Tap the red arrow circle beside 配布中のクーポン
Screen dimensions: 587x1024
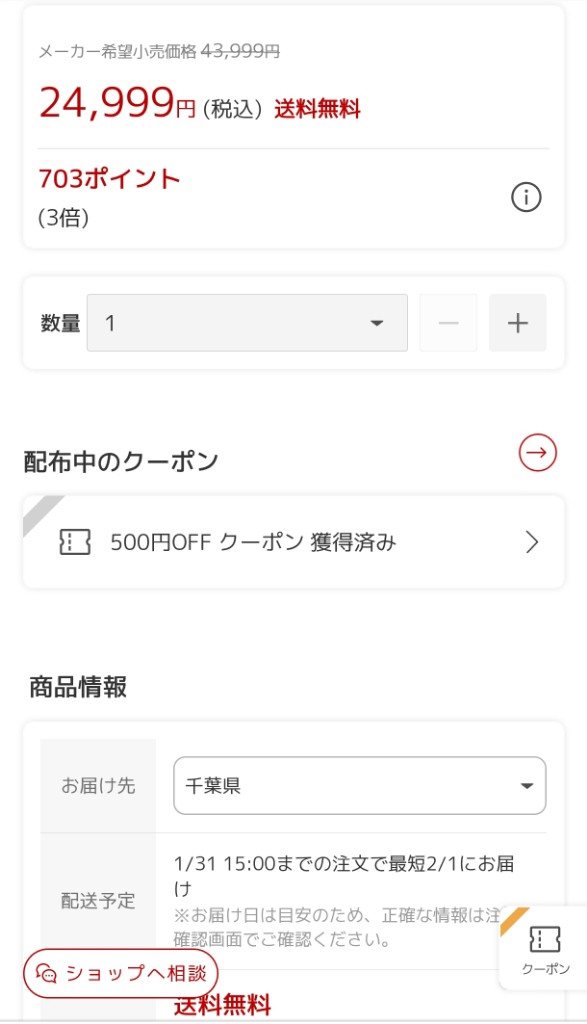(x=537, y=453)
